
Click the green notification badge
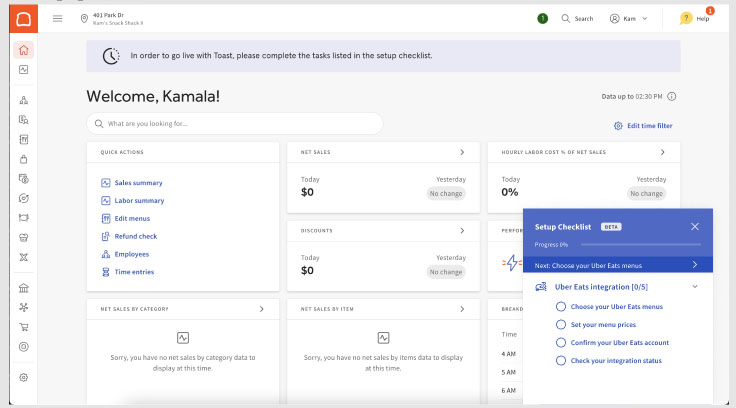[x=542, y=18]
